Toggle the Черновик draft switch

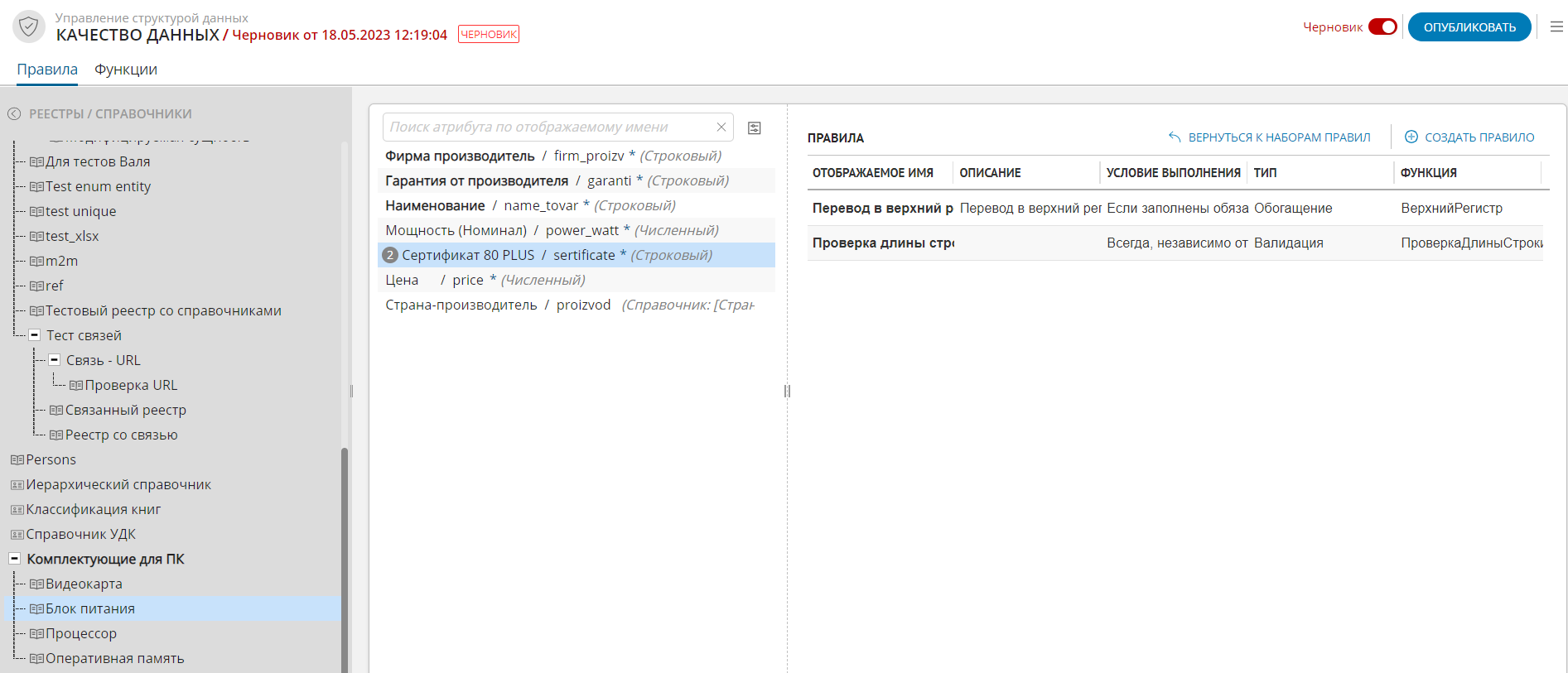(1382, 26)
